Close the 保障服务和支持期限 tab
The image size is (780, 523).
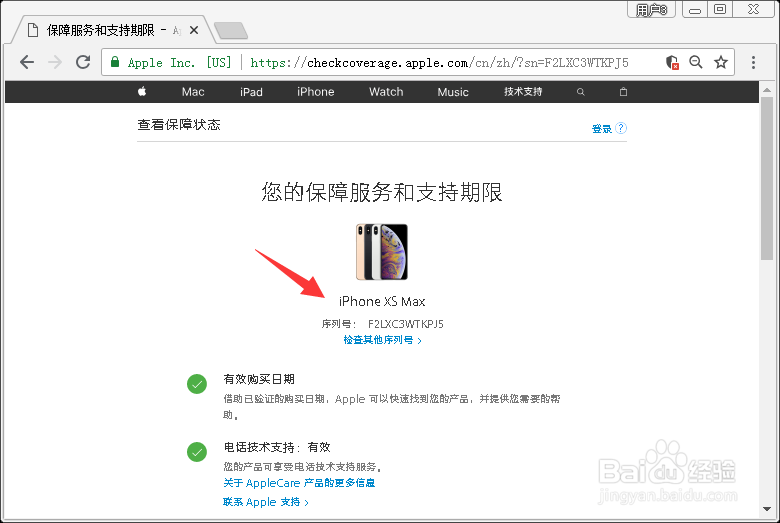point(194,30)
